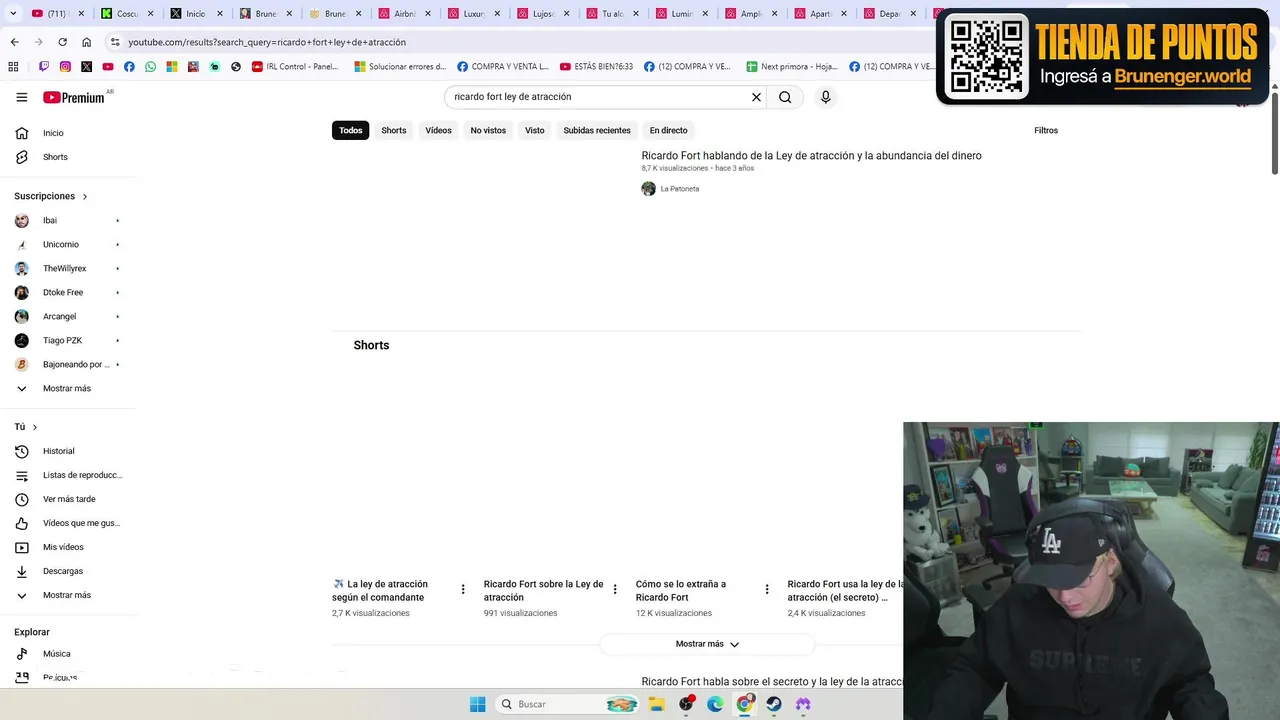Open Steam from taskbar
The image size is (1280, 720).
[773, 704]
